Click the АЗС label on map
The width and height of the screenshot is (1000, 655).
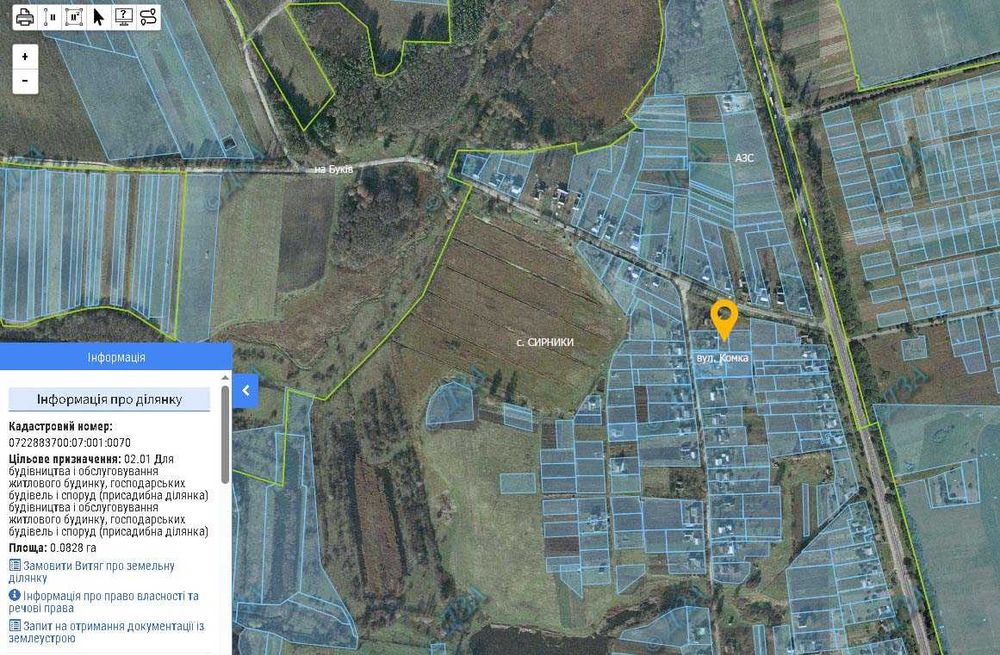click(744, 157)
